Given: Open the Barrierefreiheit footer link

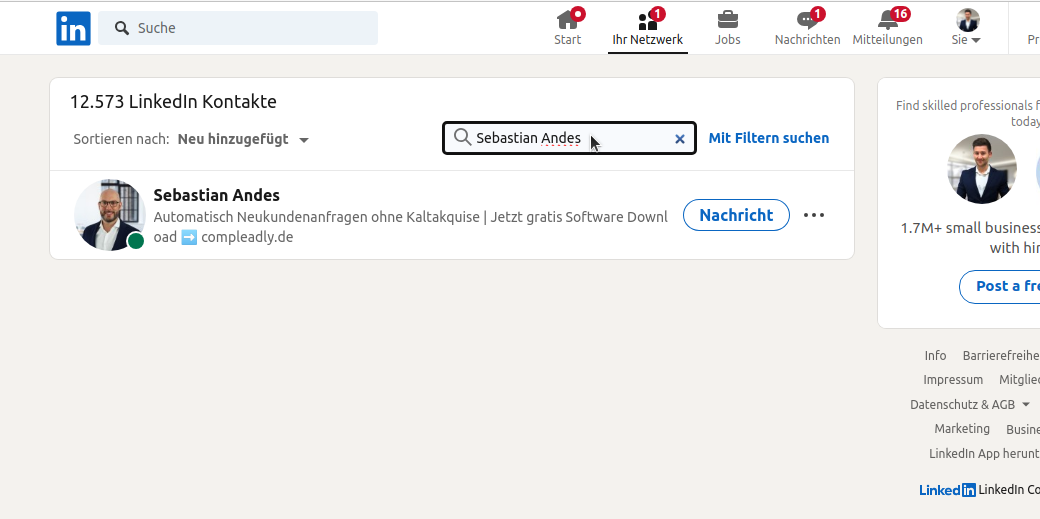Looking at the screenshot, I should (1001, 356).
